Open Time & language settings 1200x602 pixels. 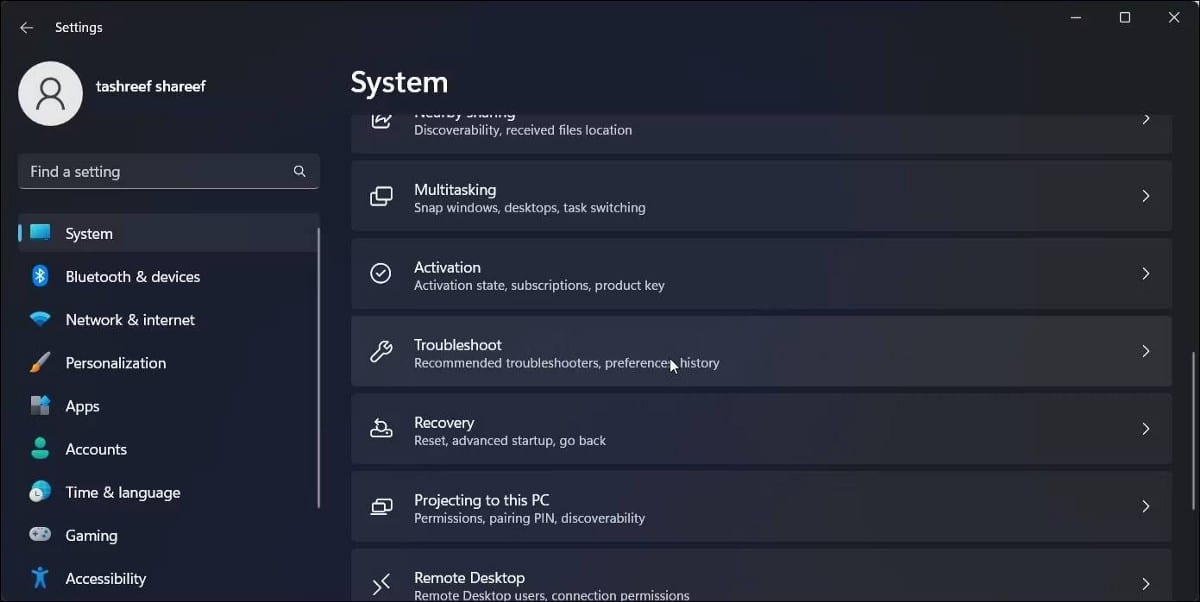tap(122, 492)
